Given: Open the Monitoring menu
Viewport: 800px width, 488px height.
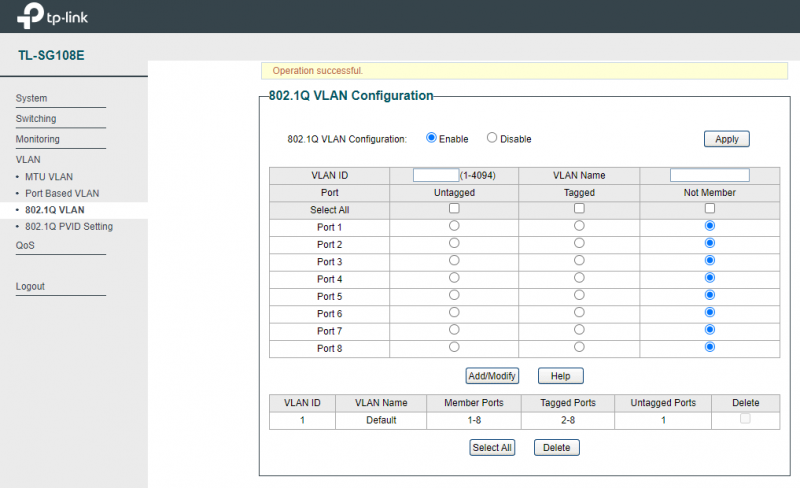Looking at the screenshot, I should click(x=38, y=139).
